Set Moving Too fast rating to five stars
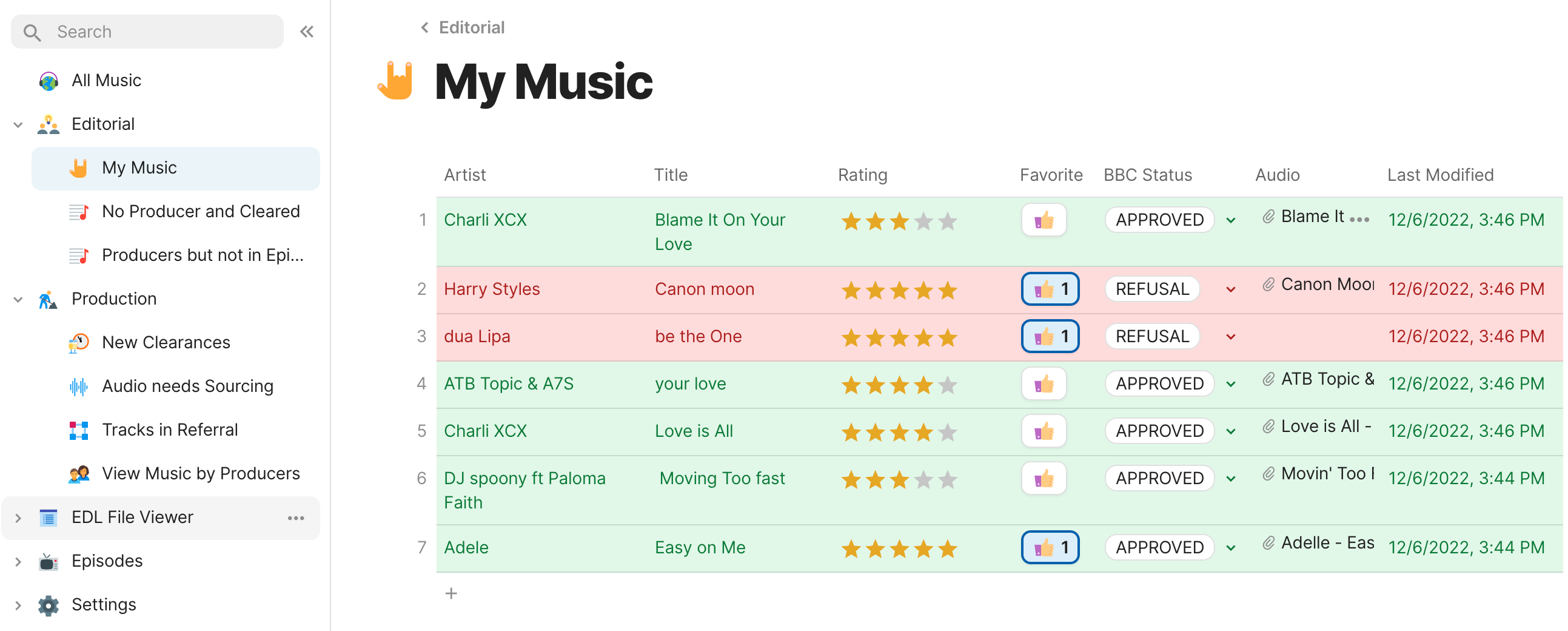1568x631 pixels. pos(948,480)
